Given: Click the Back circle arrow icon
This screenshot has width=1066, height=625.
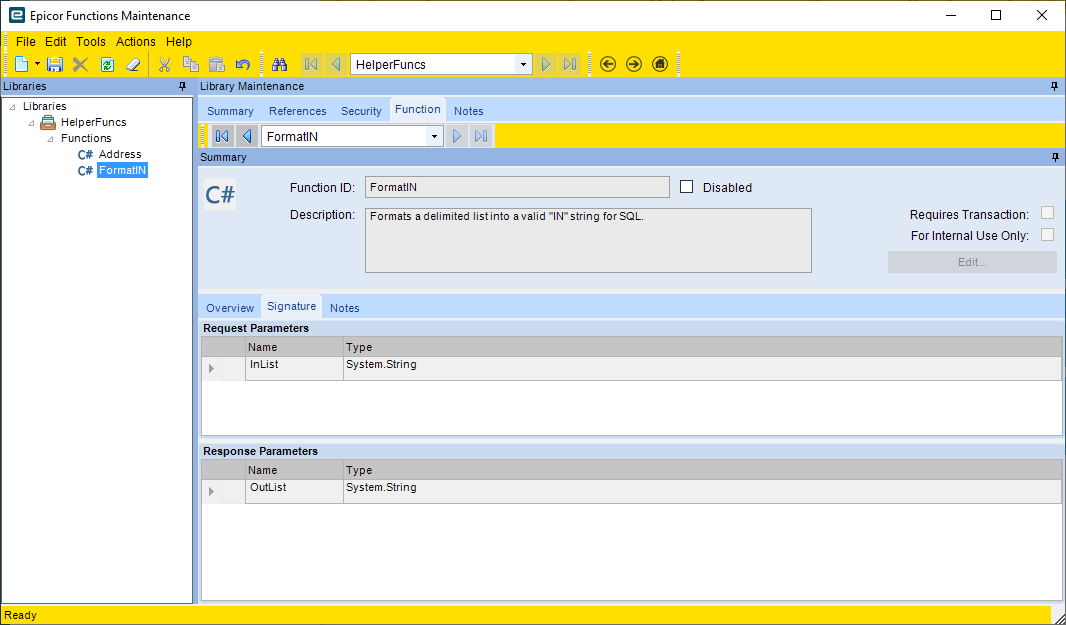Looking at the screenshot, I should click(608, 64).
